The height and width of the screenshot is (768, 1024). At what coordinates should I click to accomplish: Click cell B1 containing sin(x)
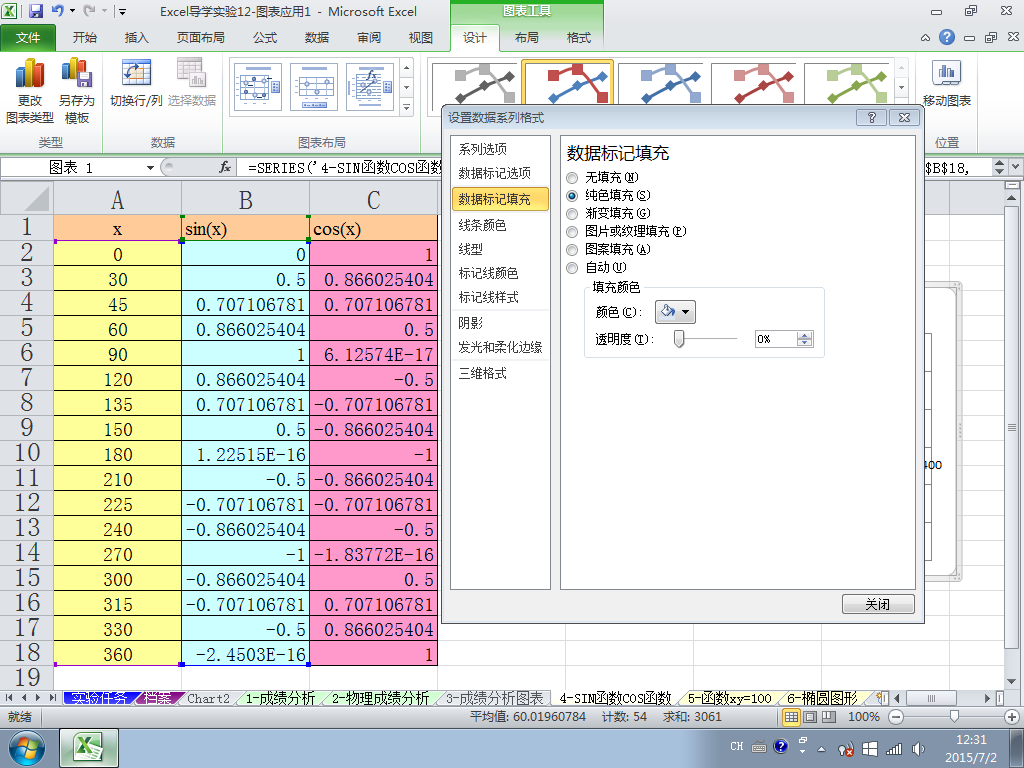(x=245, y=229)
